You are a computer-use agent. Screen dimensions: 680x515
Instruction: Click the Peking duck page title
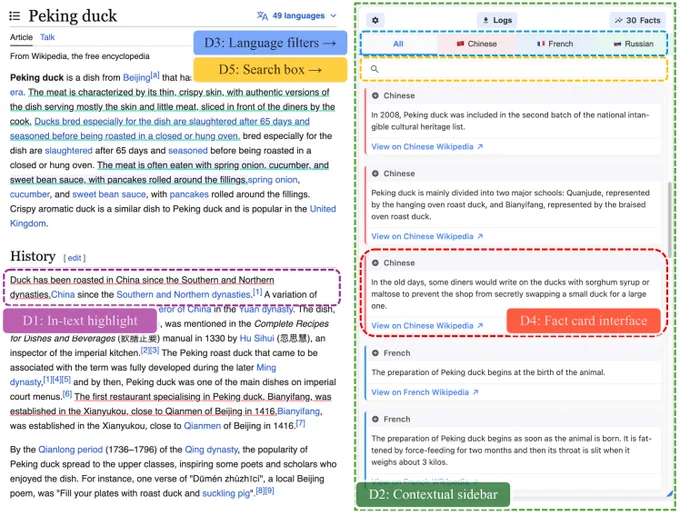click(x=72, y=16)
